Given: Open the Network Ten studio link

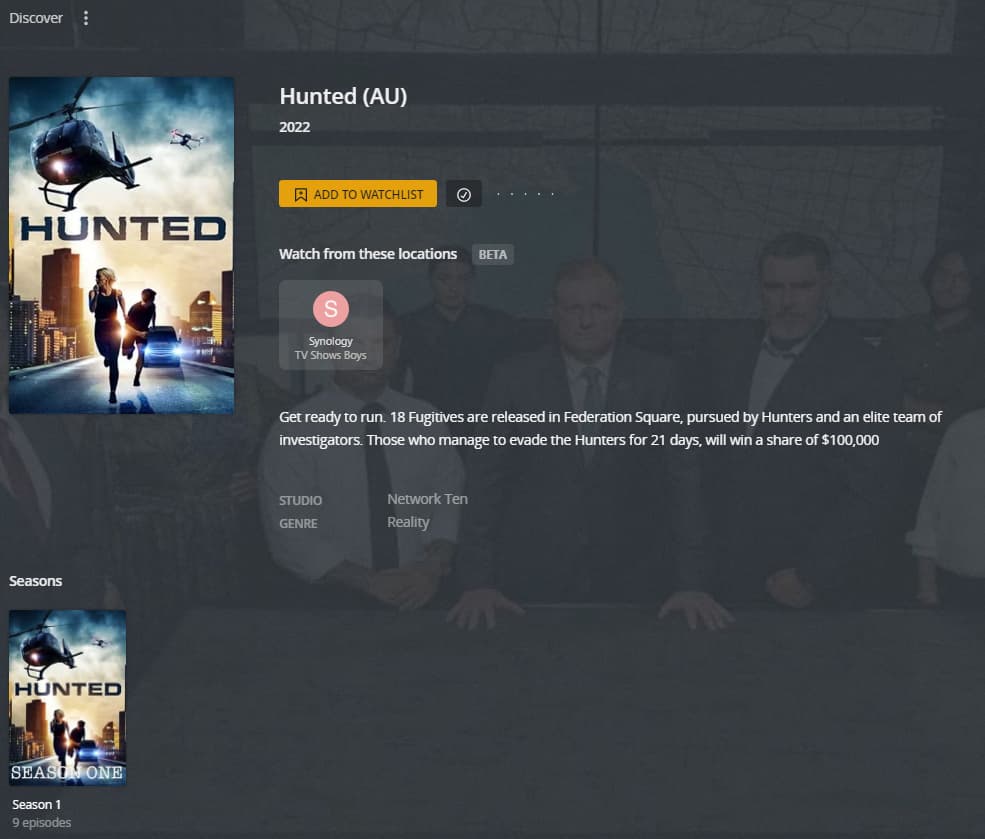Looking at the screenshot, I should tap(427, 499).
